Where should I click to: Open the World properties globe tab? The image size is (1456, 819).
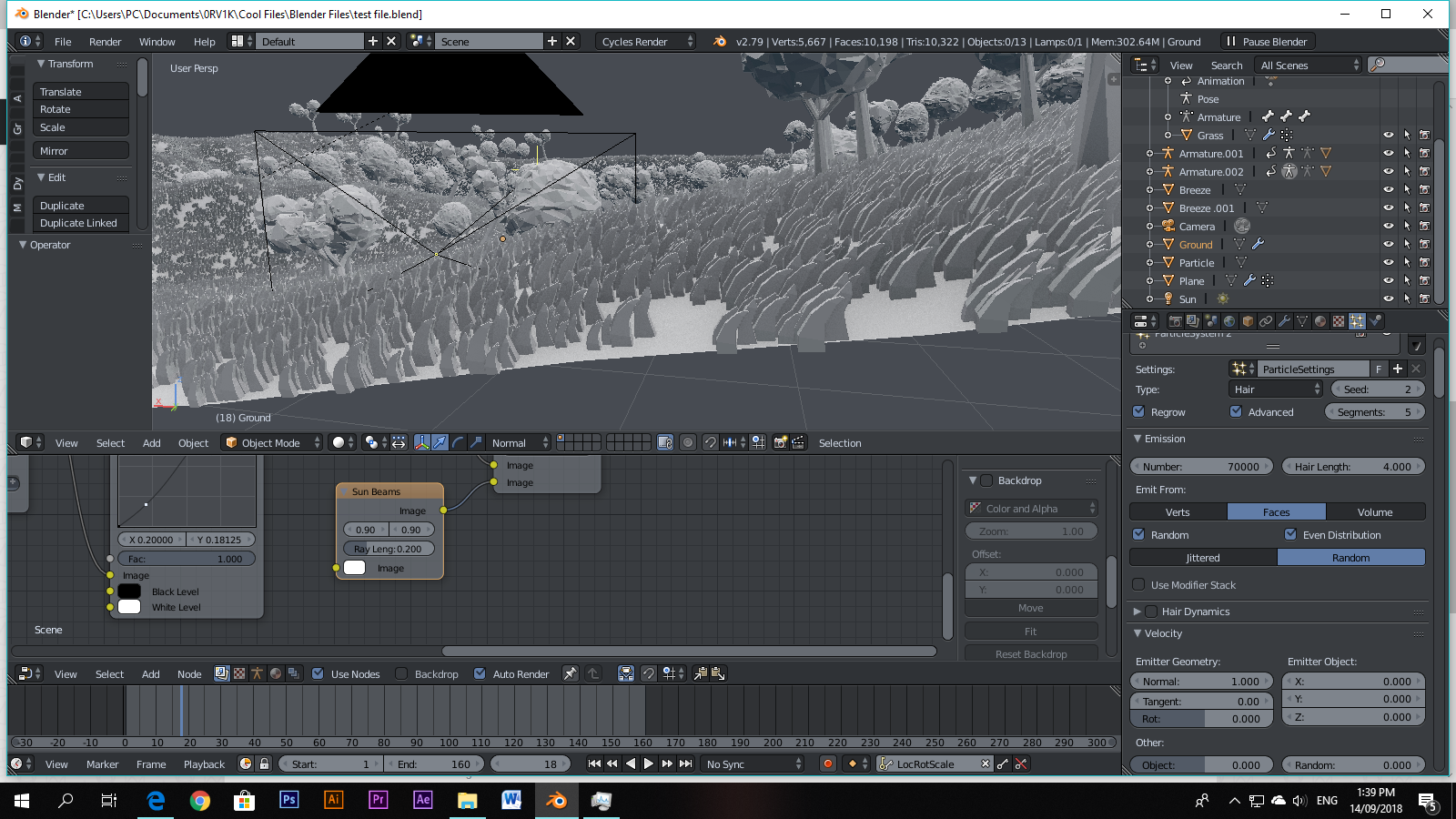tap(1229, 321)
